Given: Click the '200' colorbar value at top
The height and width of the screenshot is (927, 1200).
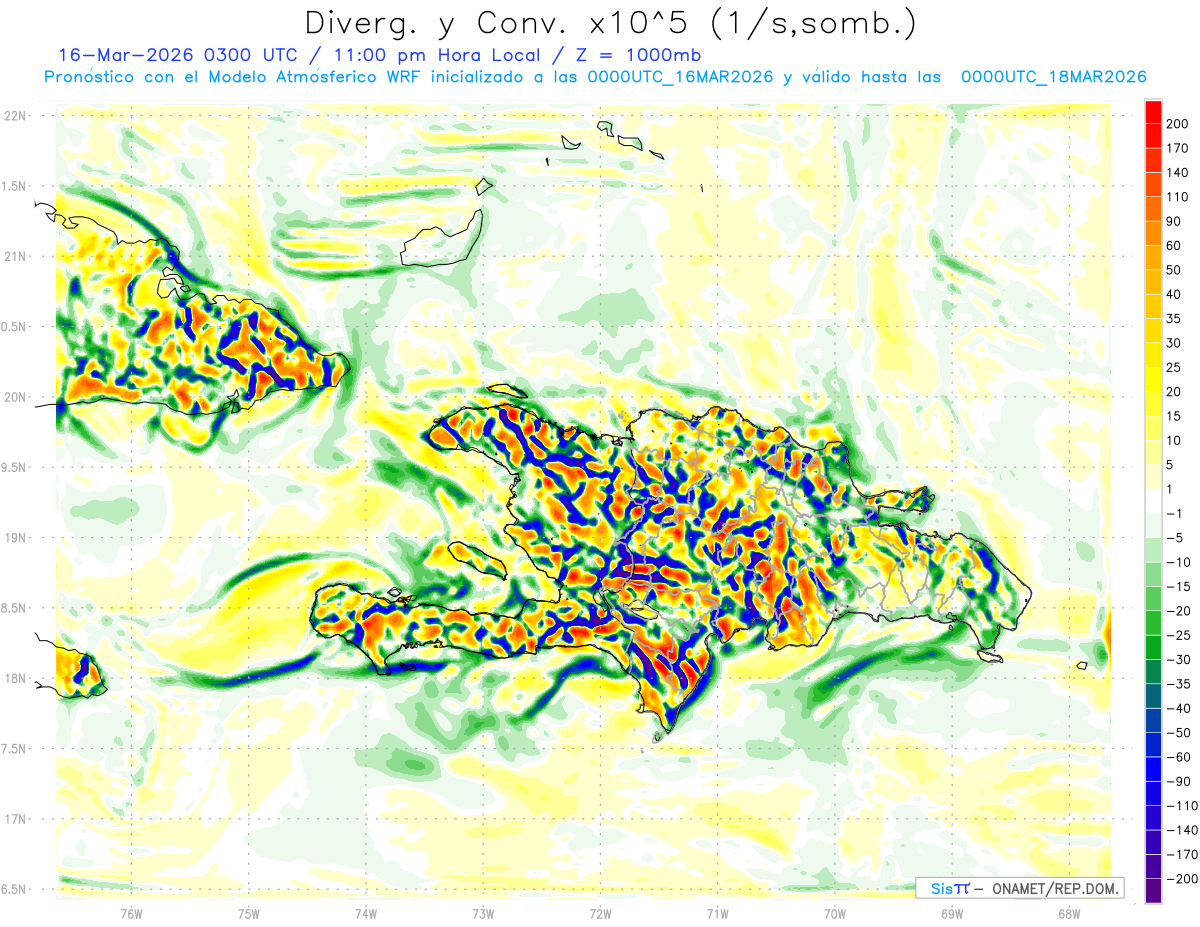Looking at the screenshot, I should pyautogui.click(x=1178, y=123).
